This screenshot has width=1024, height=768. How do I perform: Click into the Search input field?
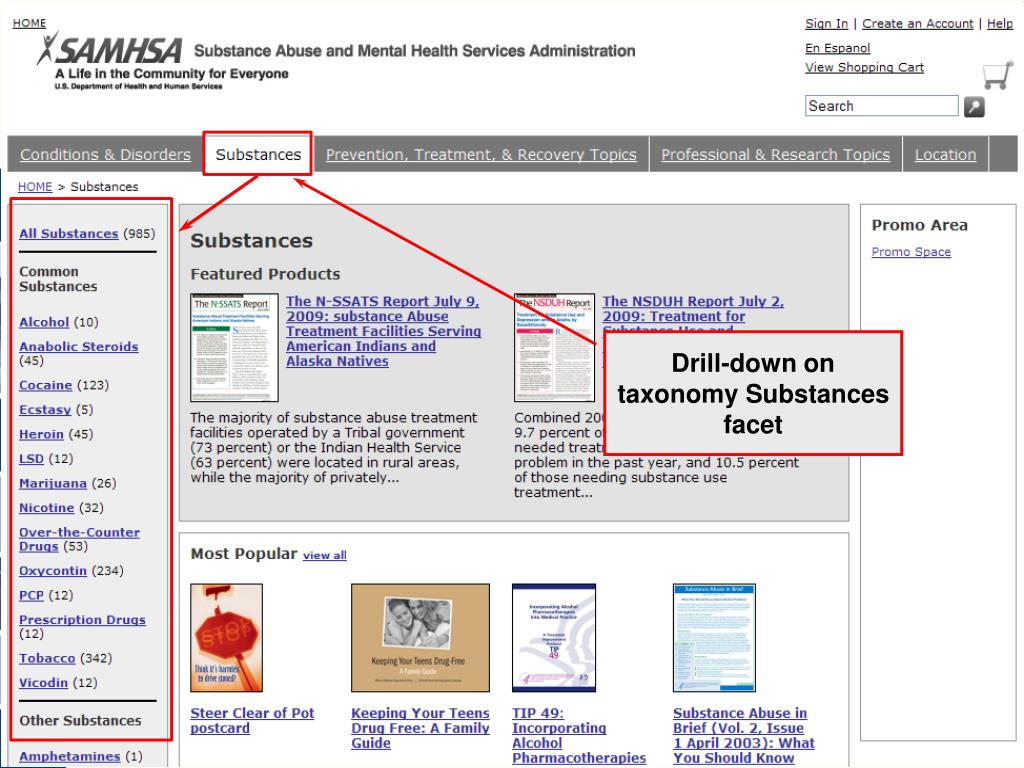[x=882, y=106]
